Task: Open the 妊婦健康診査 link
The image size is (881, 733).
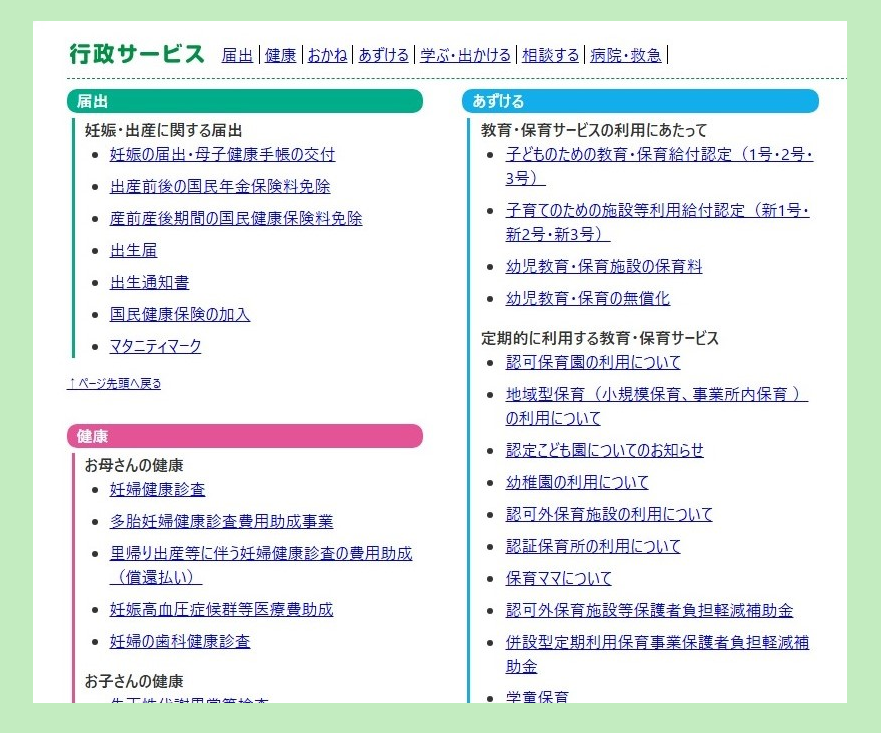Action: [x=157, y=489]
